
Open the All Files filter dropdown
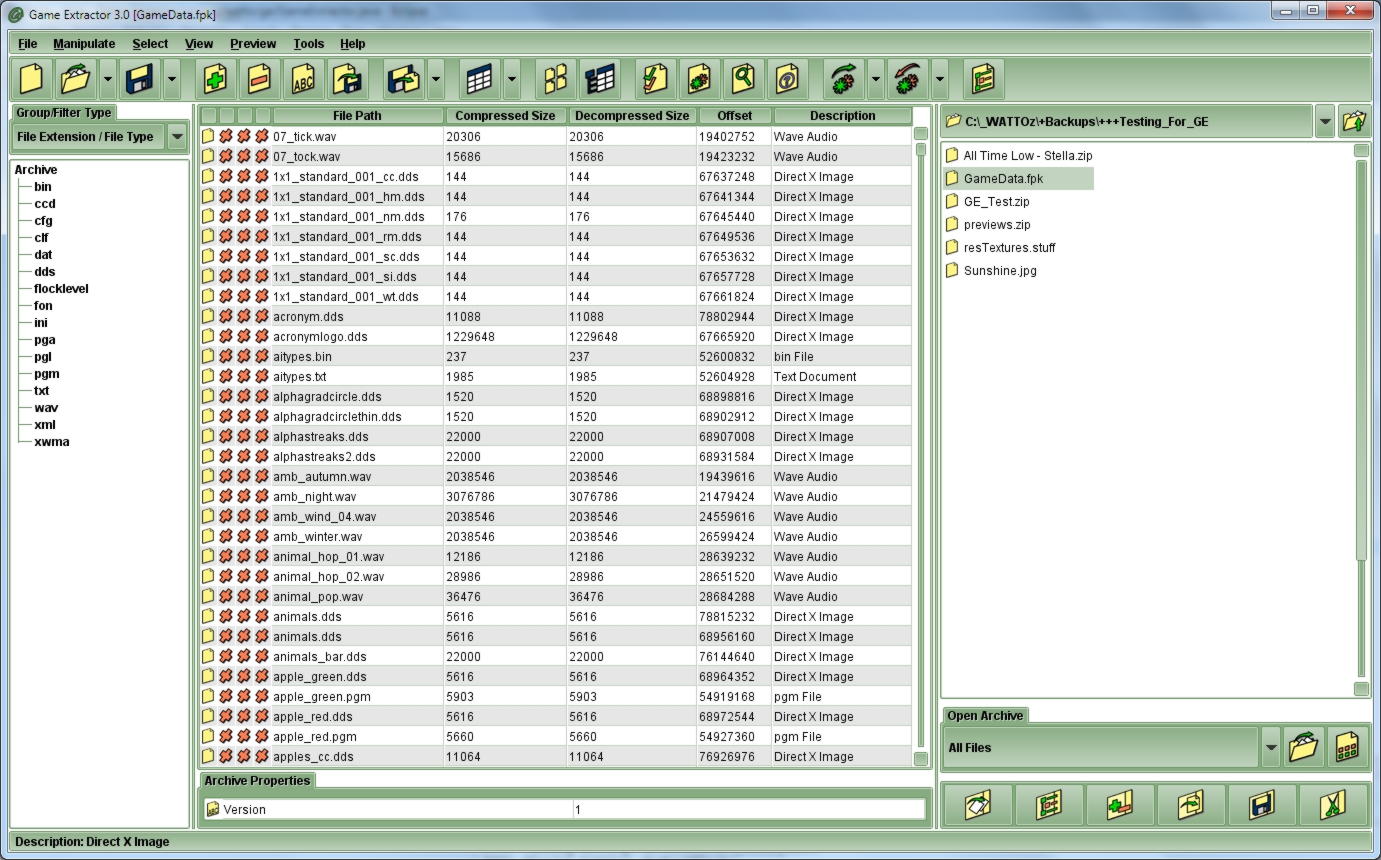coord(1271,747)
